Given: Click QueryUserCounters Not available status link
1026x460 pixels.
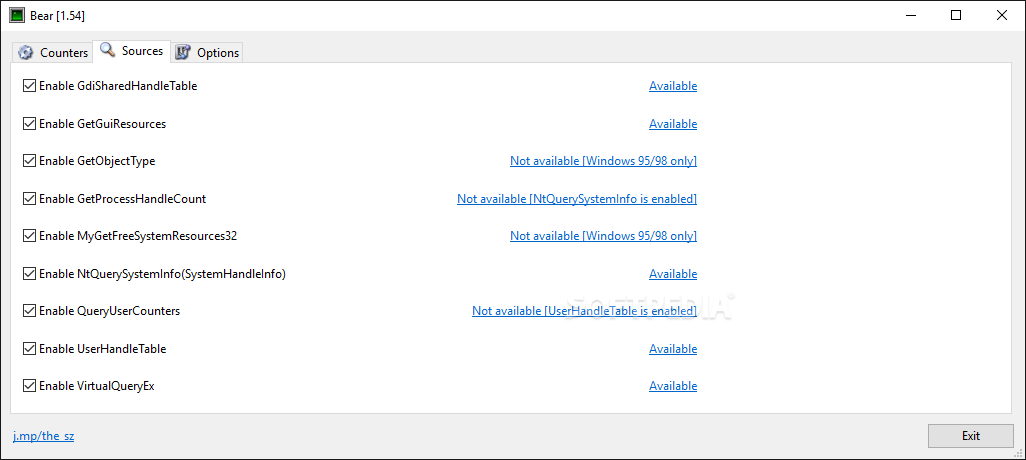Looking at the screenshot, I should [x=584, y=311].
